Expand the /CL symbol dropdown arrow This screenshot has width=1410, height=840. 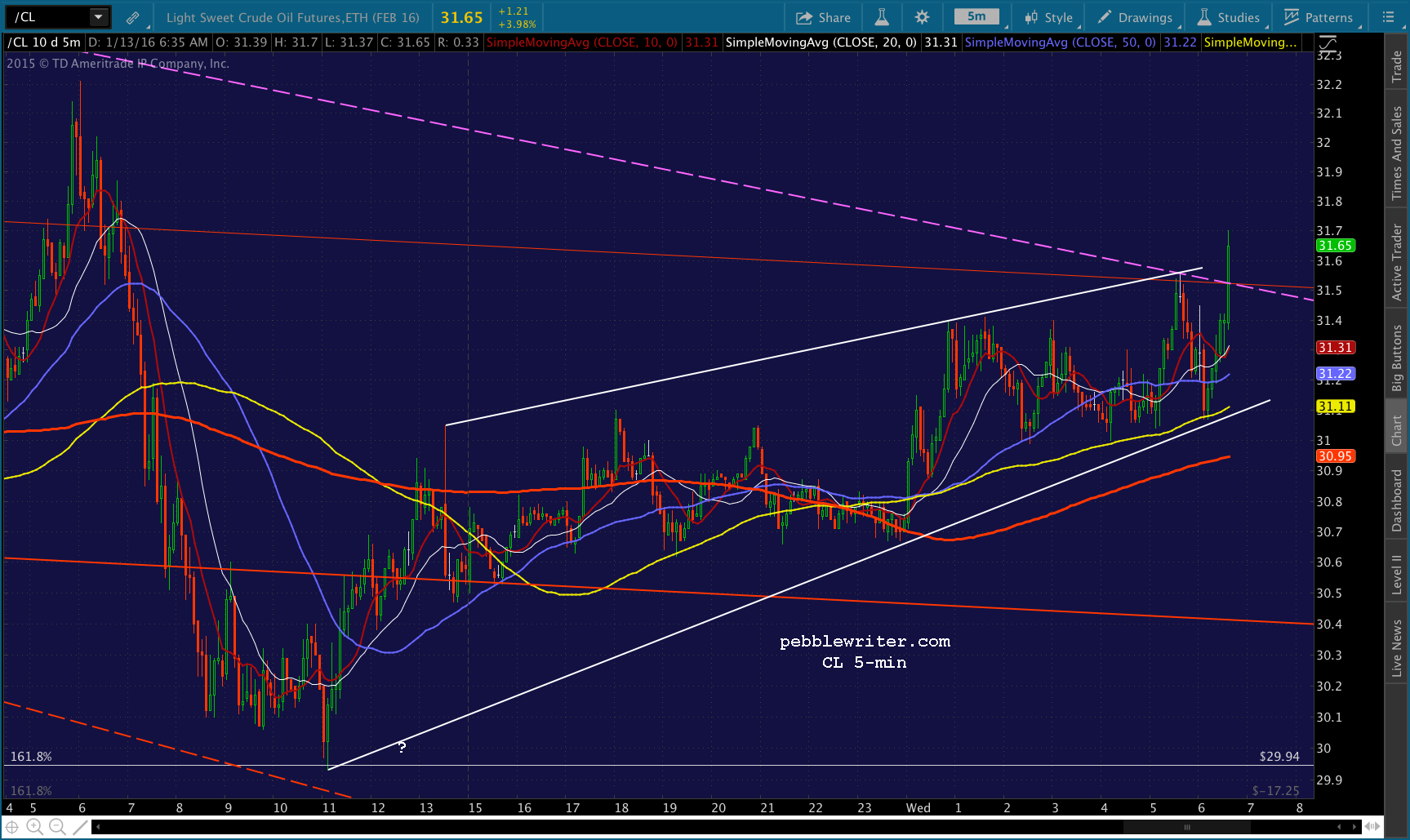tap(98, 17)
